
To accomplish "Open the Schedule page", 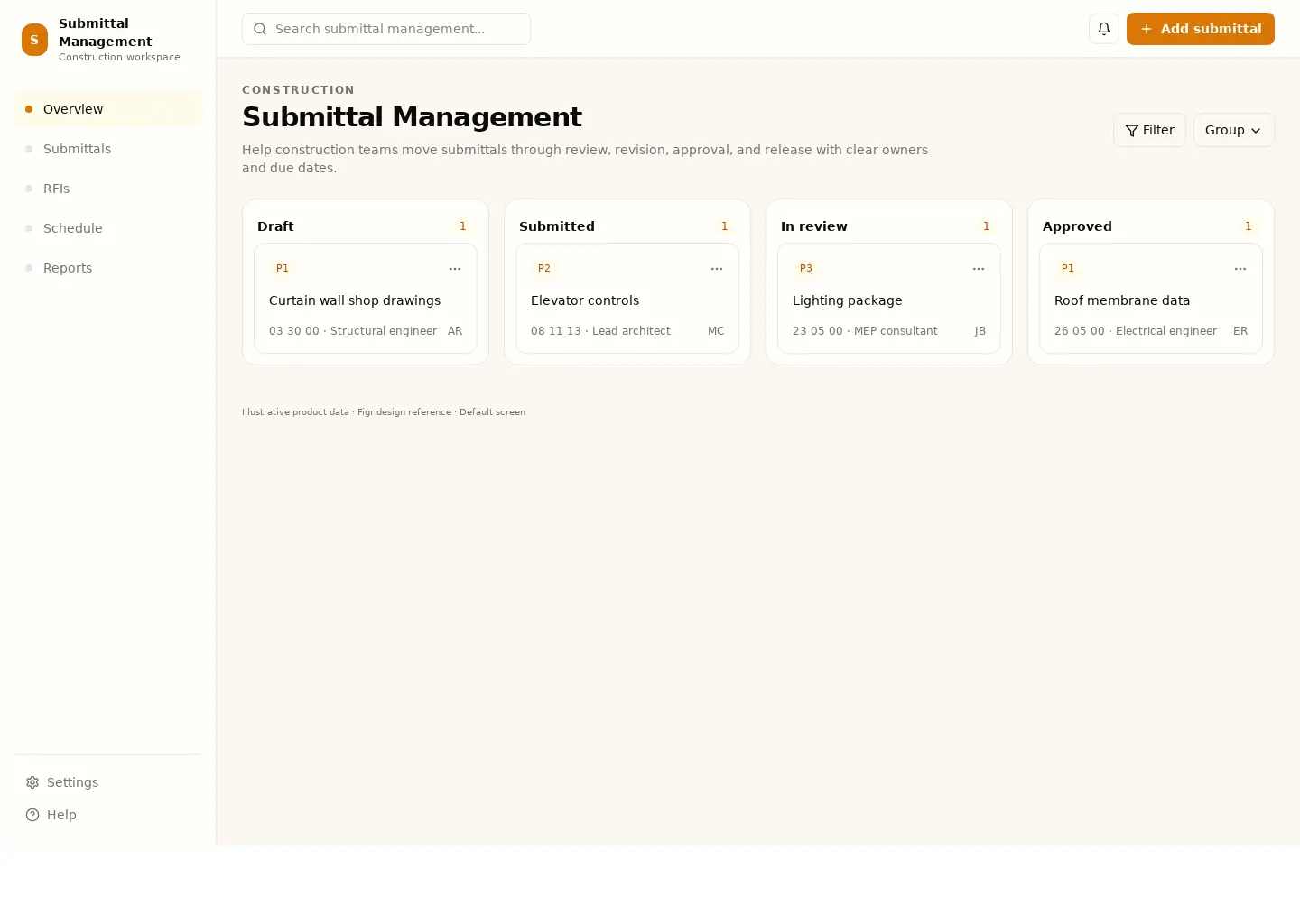I will coord(107,228).
